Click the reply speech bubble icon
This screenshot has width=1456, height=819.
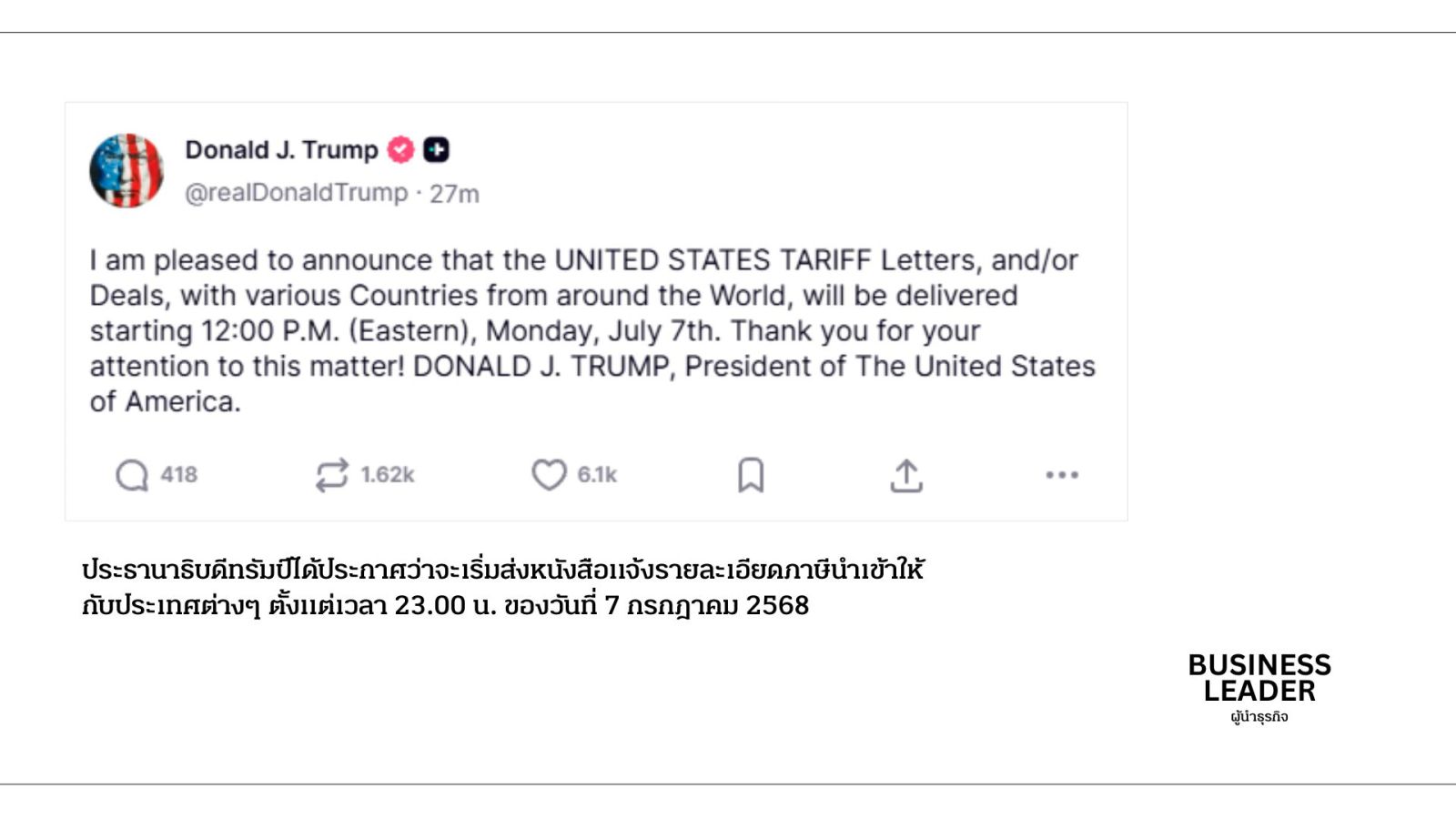tap(132, 475)
